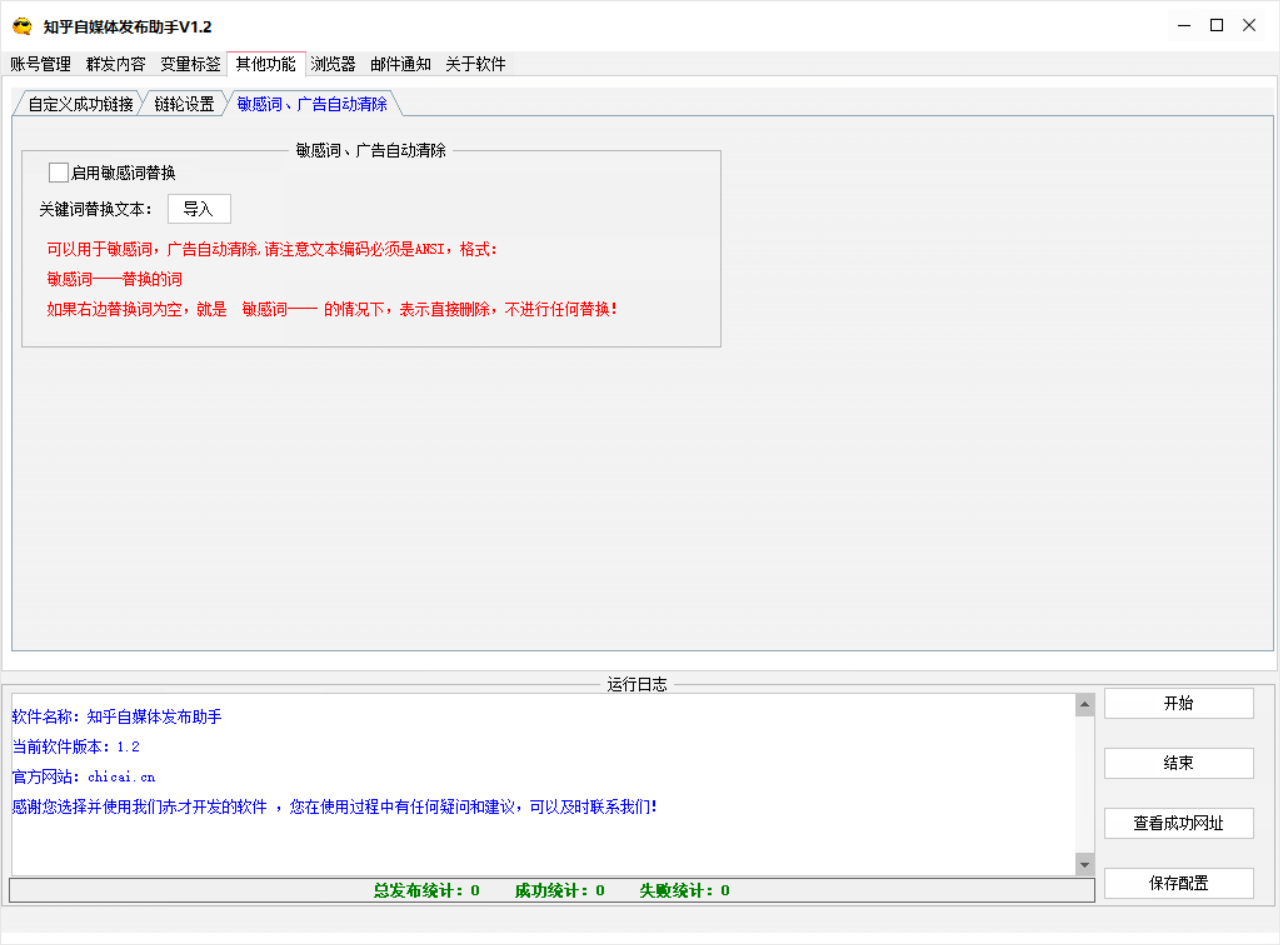The width and height of the screenshot is (1280, 945).
Task: Open the 关于软件 tab
Action: 476,64
